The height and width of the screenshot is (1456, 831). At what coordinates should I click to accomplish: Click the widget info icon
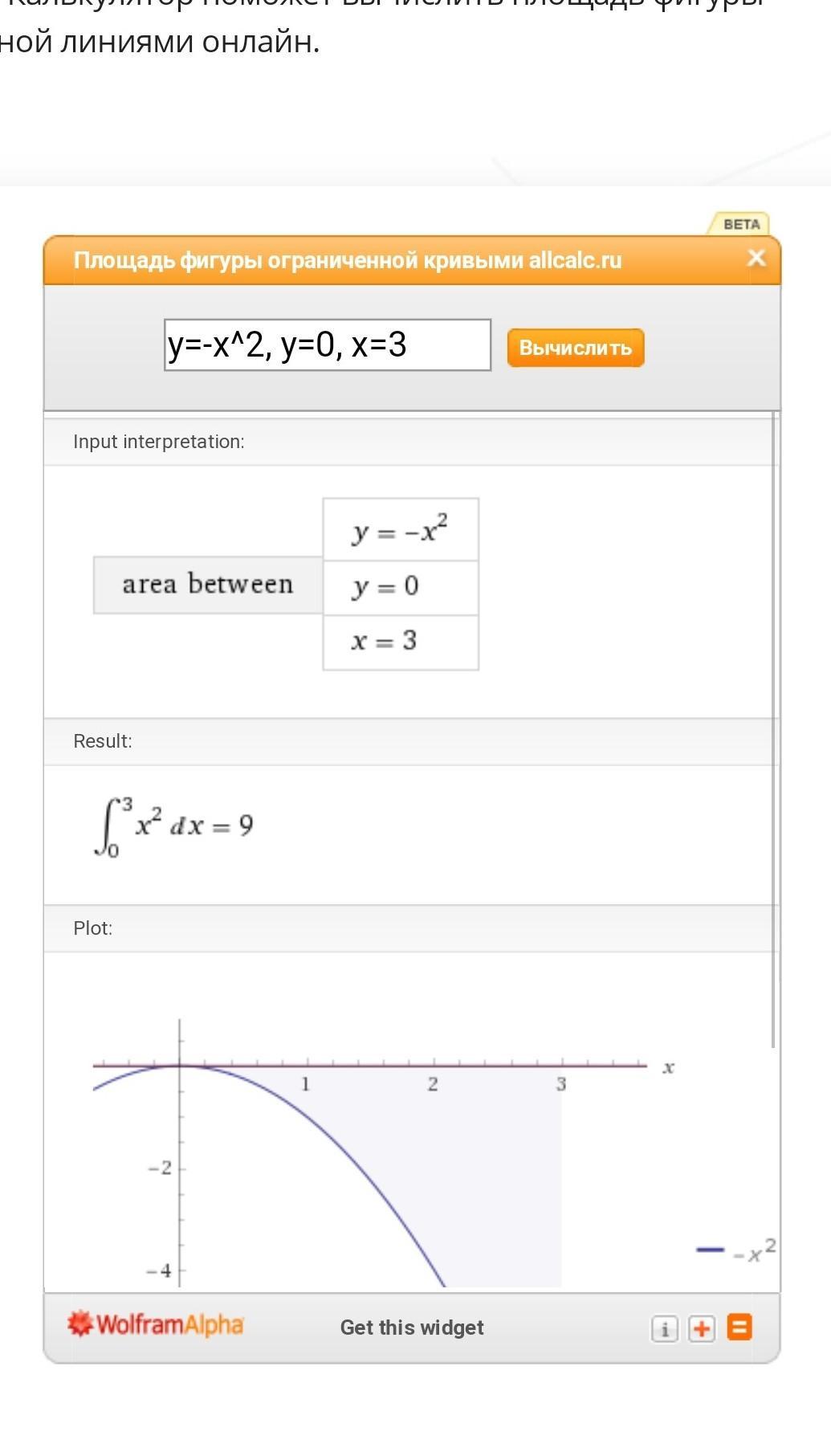click(x=664, y=1329)
